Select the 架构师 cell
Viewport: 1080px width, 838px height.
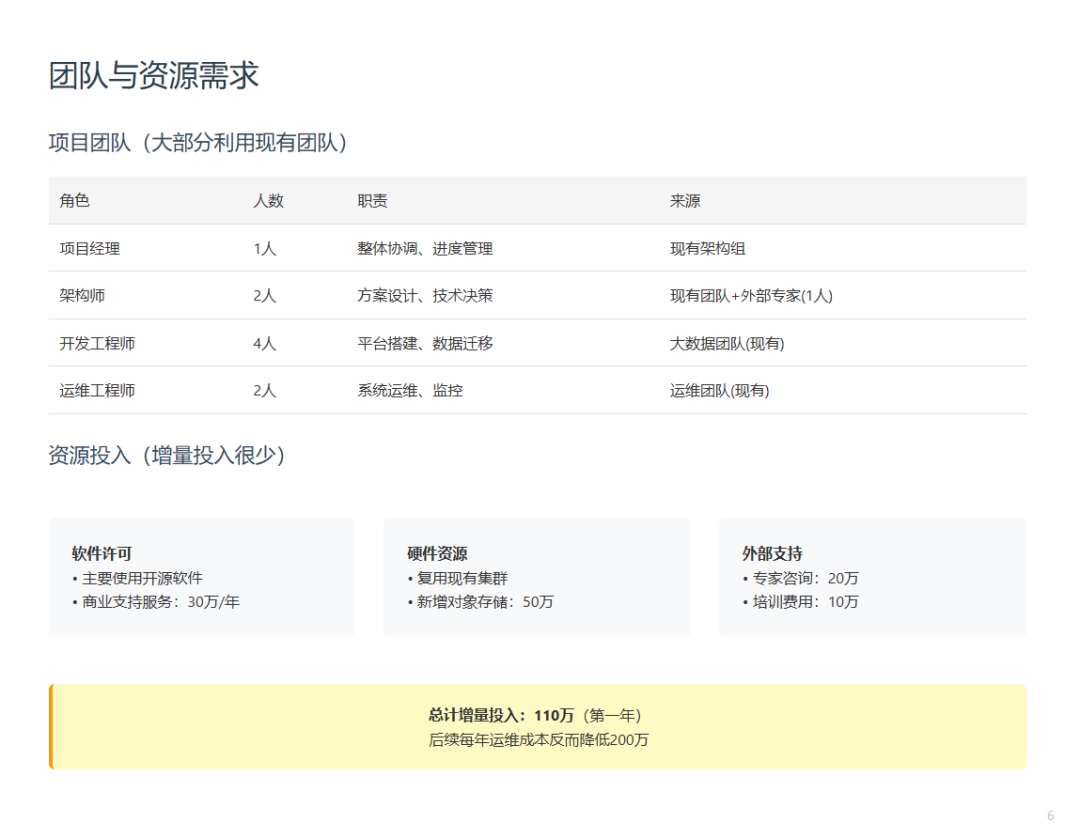tap(82, 295)
